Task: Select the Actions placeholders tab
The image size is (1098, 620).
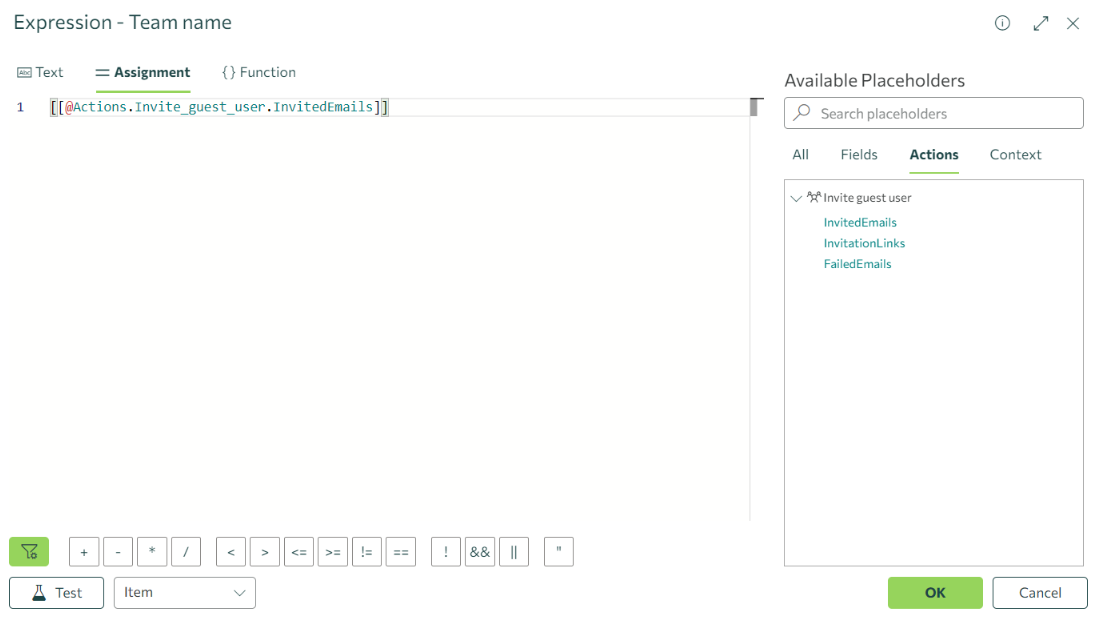Action: [934, 155]
